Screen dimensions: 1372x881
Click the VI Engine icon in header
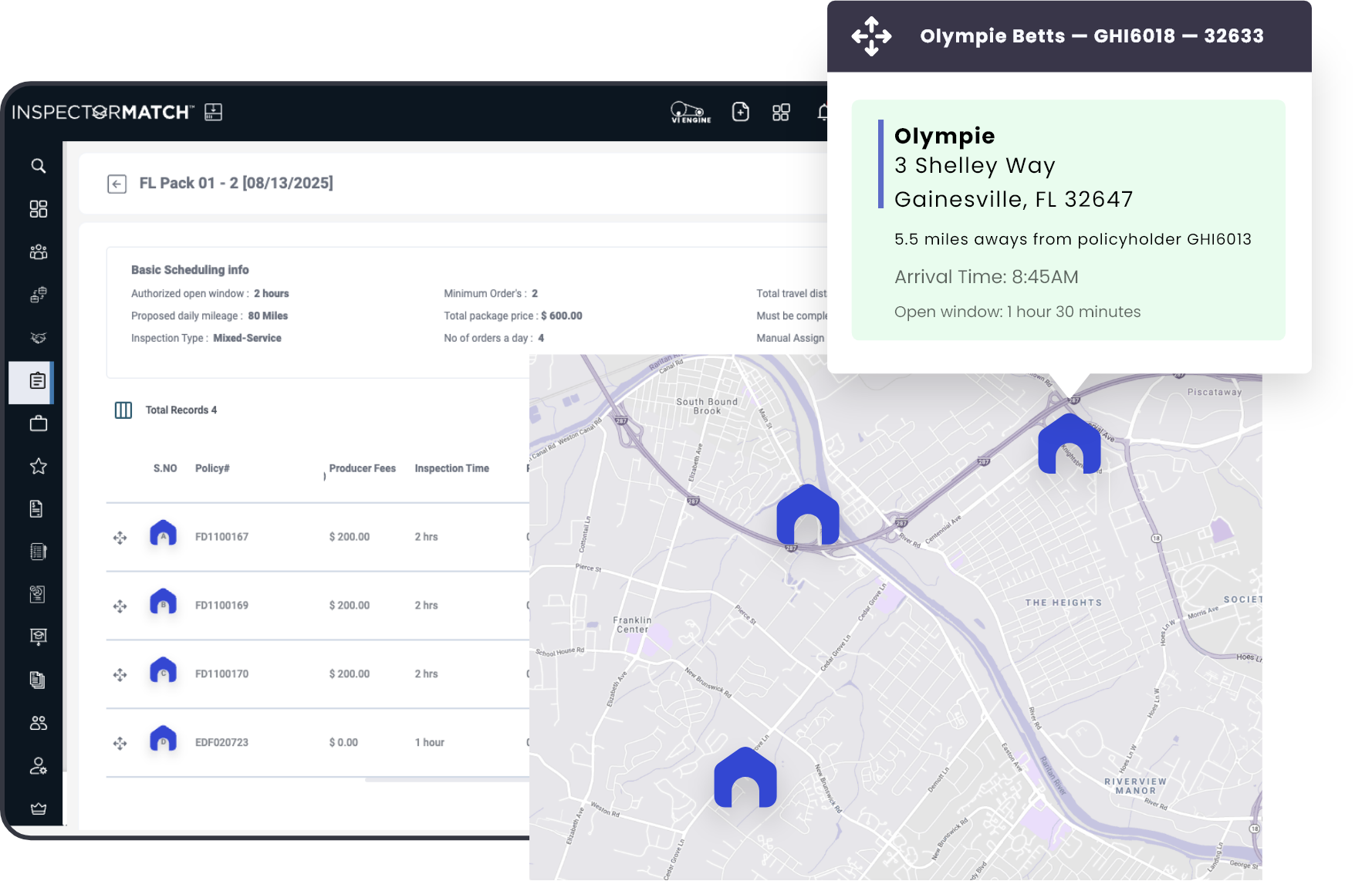pyautogui.click(x=691, y=113)
